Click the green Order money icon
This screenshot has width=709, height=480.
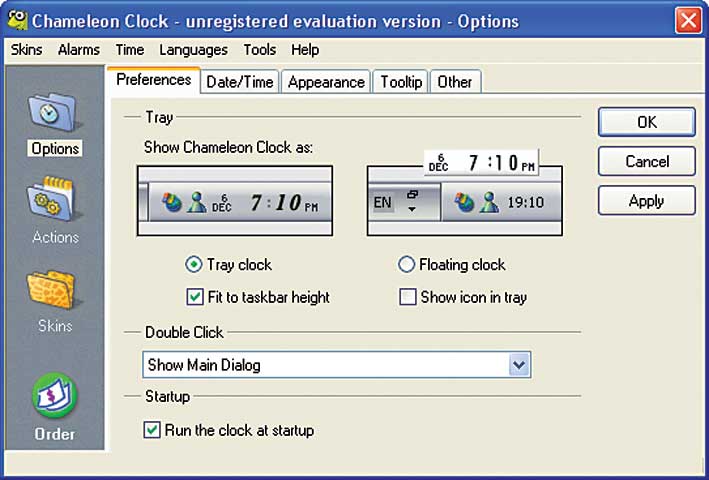click(x=55, y=395)
